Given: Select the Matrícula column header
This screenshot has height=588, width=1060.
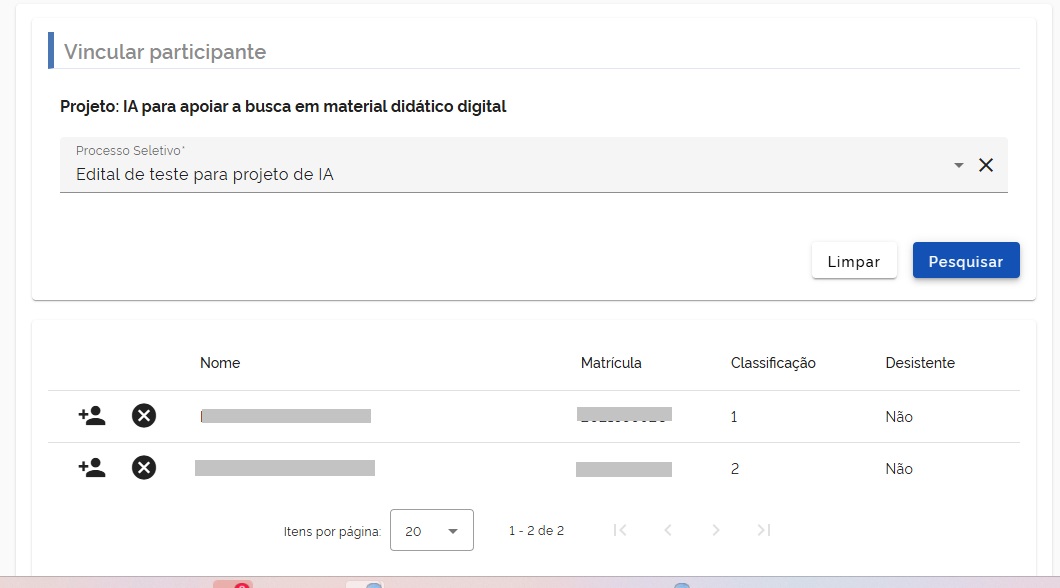Looking at the screenshot, I should point(611,363).
